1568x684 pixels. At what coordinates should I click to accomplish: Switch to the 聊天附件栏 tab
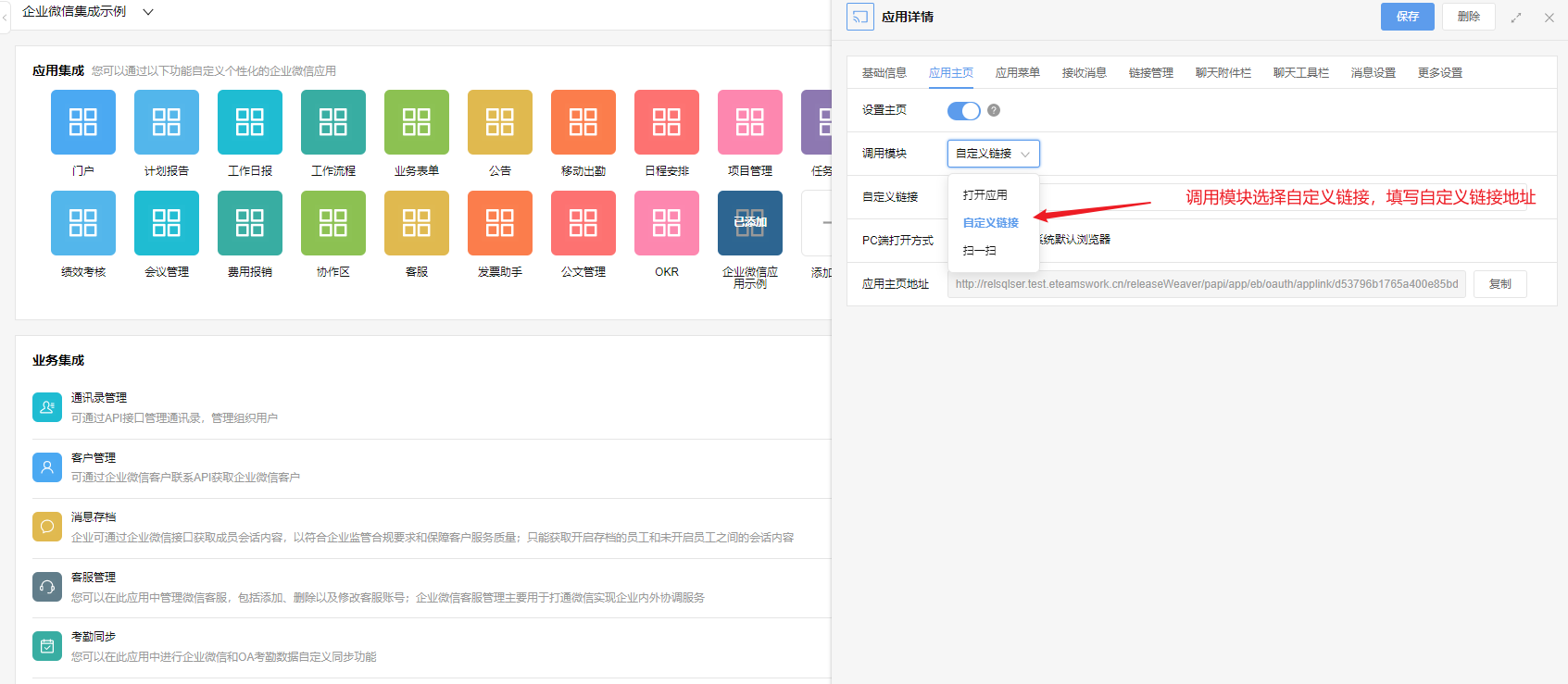1223,73
